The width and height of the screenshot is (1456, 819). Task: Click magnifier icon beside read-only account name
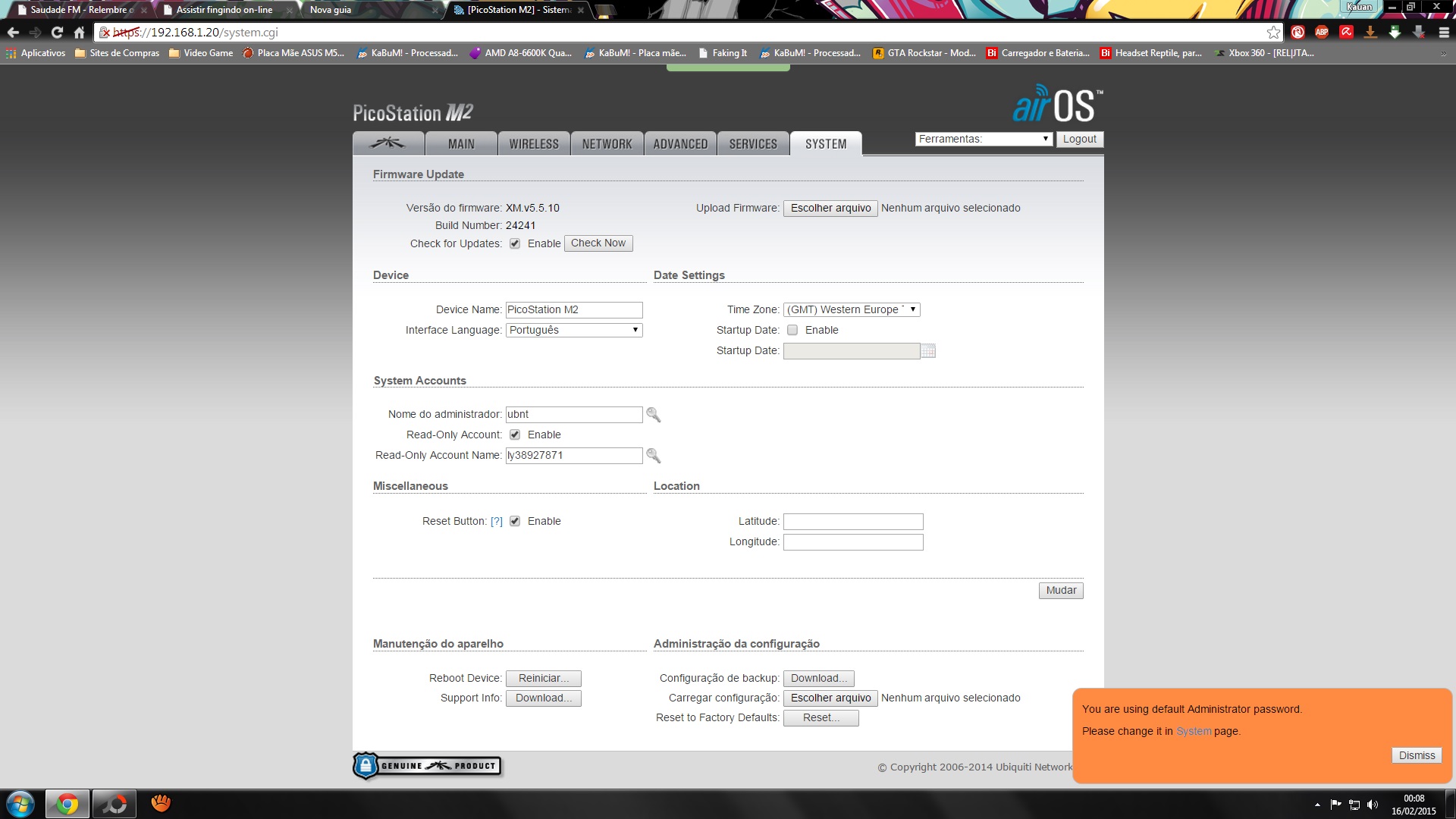653,456
